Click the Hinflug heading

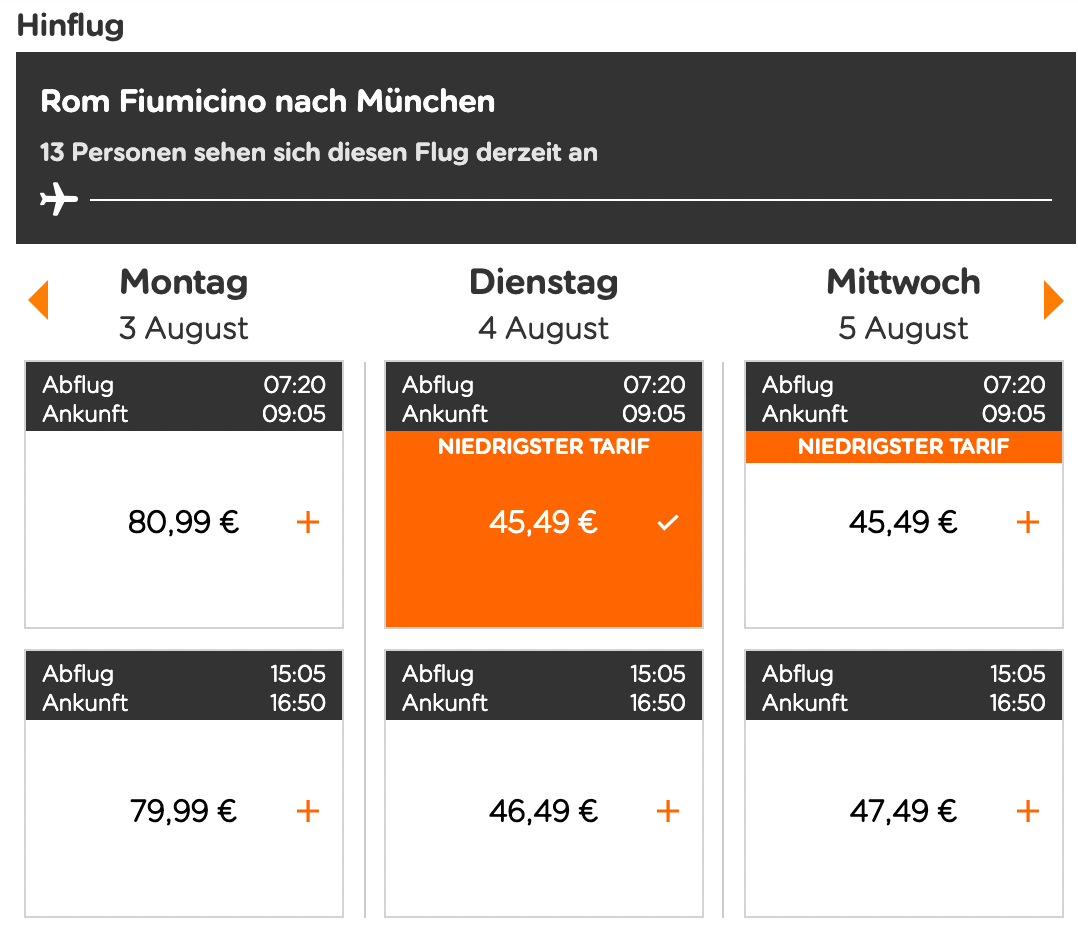(69, 26)
